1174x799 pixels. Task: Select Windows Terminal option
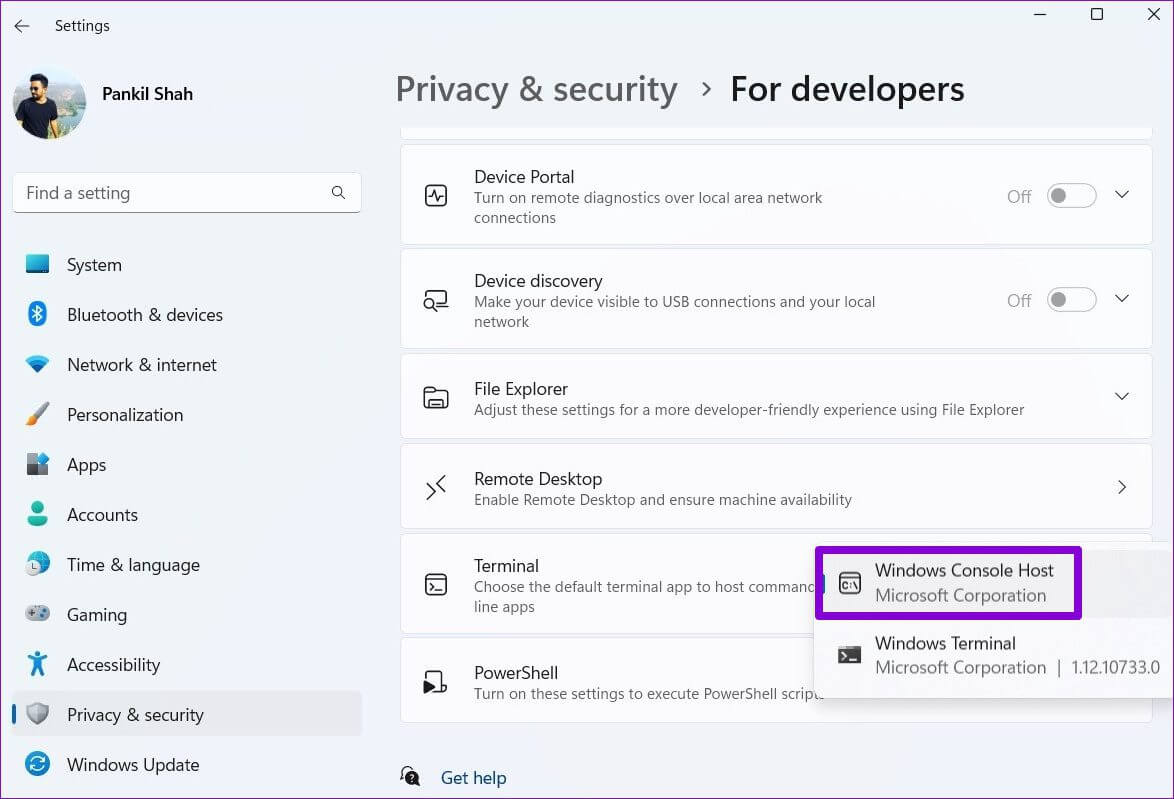pyautogui.click(x=993, y=655)
